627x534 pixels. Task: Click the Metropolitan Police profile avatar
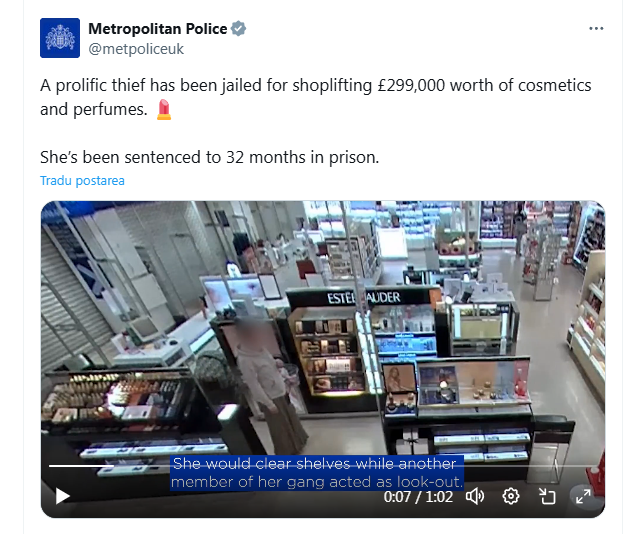point(60,38)
